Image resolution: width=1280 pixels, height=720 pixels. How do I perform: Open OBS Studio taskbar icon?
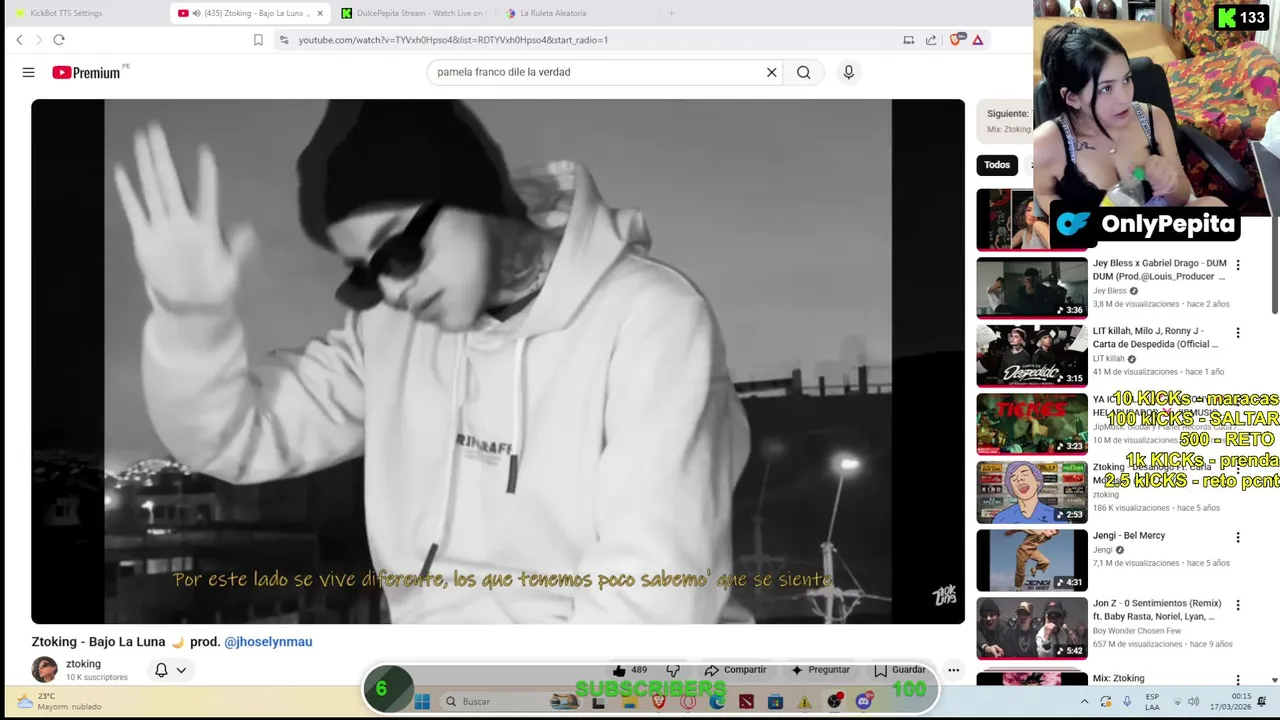pos(835,702)
